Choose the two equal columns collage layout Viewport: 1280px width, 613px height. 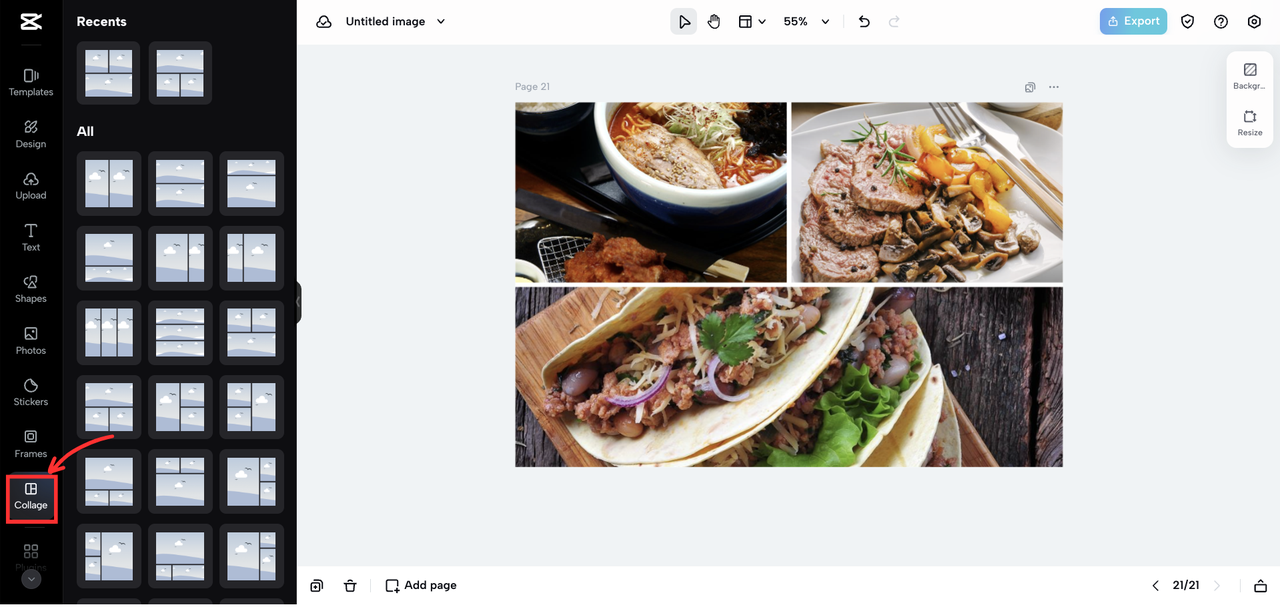[x=109, y=183]
